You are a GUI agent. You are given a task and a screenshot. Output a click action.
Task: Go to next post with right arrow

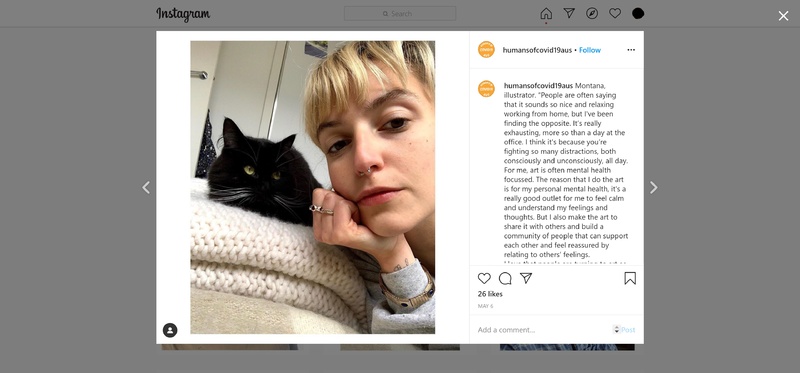654,188
